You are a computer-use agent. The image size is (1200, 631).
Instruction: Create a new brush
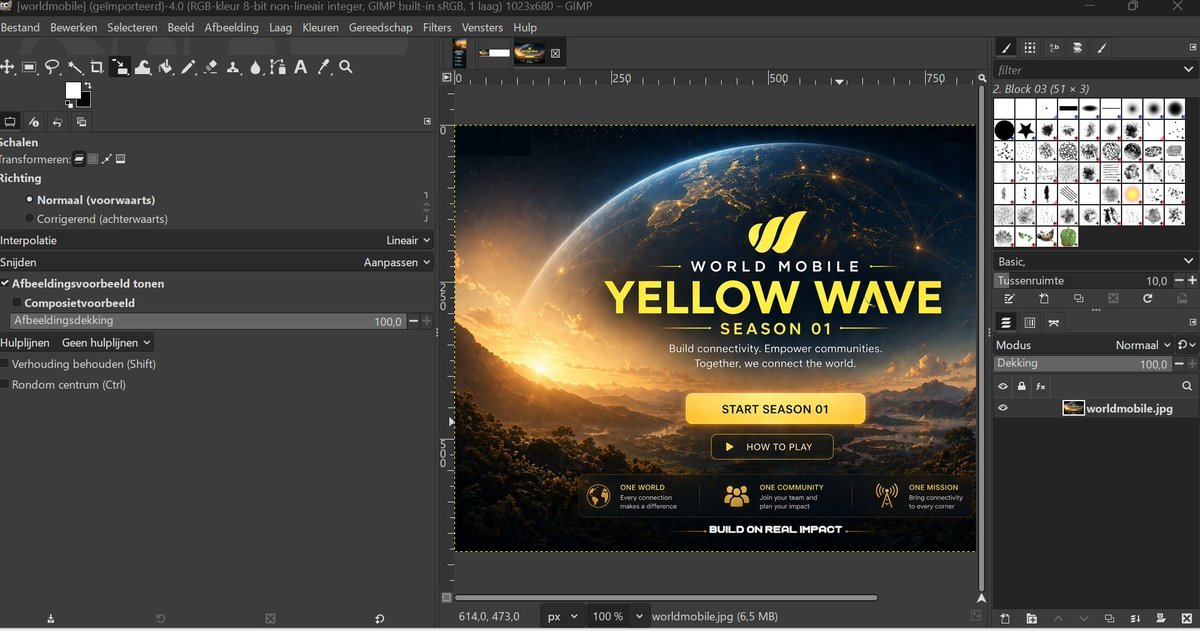click(1044, 298)
